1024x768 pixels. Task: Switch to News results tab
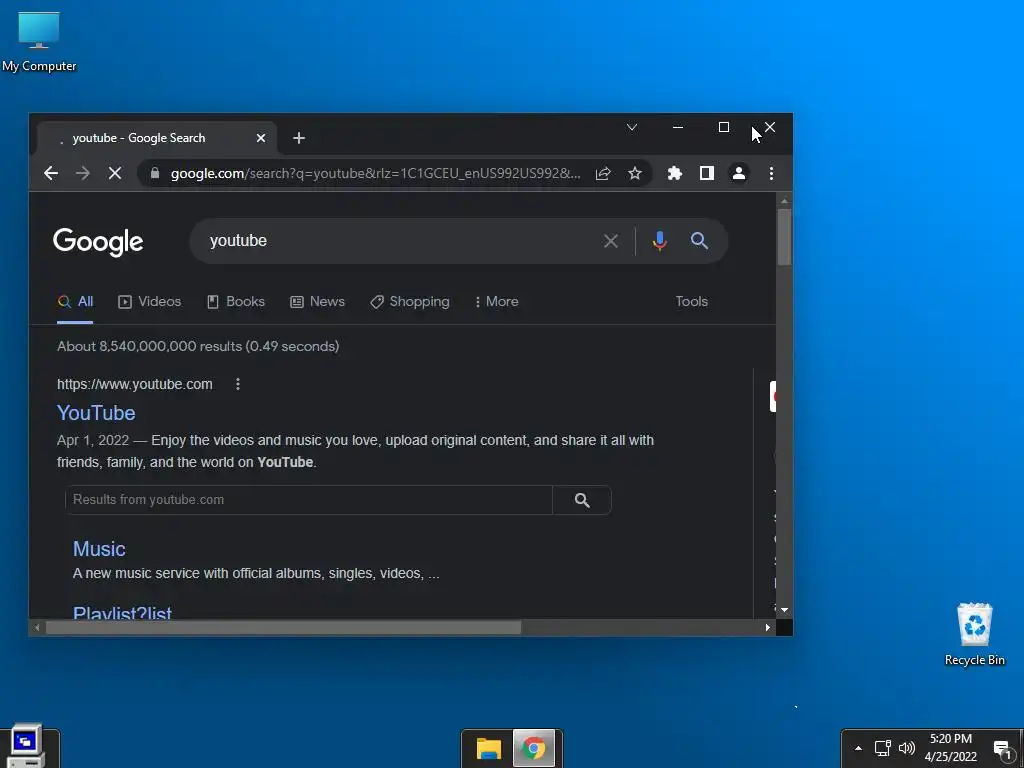(x=317, y=301)
